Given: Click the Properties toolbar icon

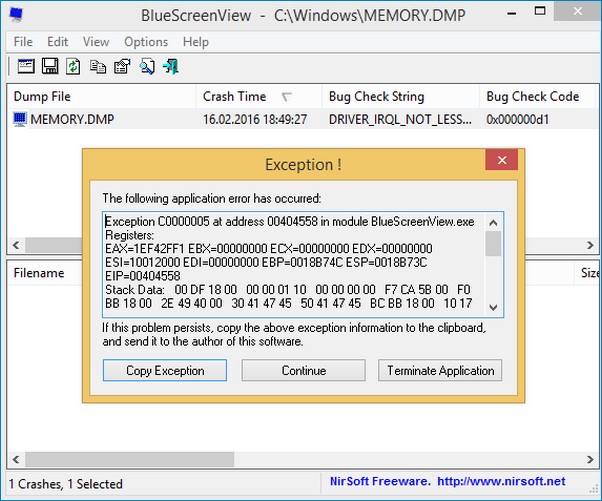Looking at the screenshot, I should (122, 66).
